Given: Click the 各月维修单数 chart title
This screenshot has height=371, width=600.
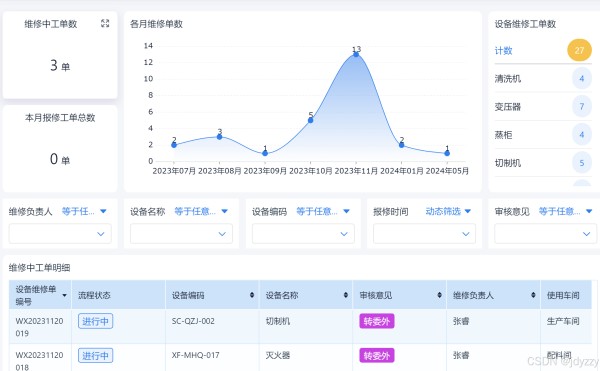Looking at the screenshot, I should pos(156,24).
